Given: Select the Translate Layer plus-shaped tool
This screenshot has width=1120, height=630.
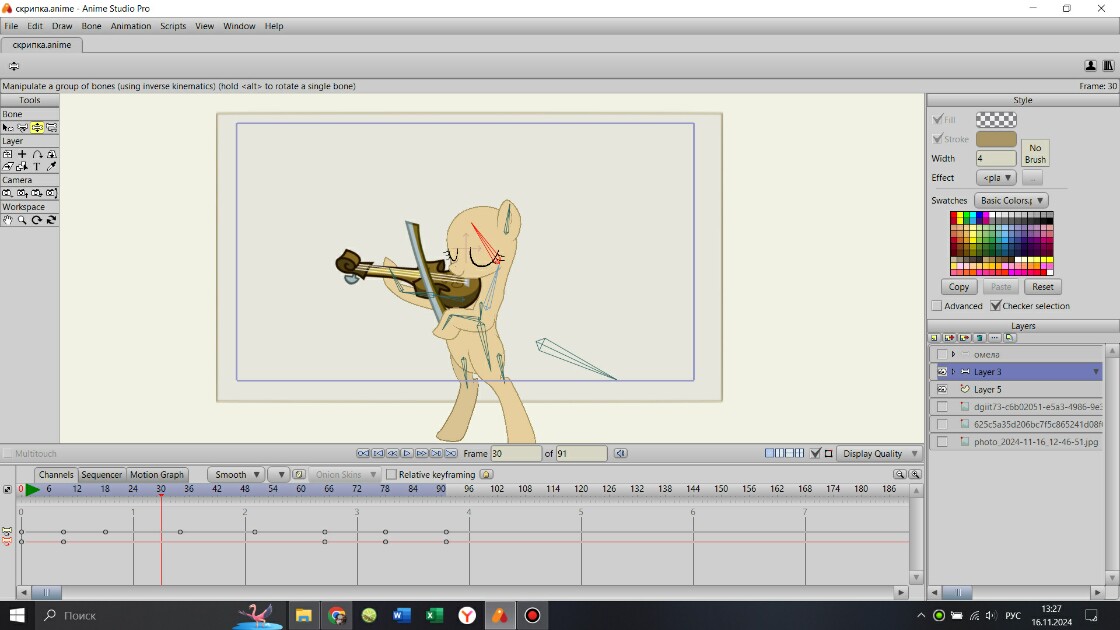Looking at the screenshot, I should click(x=22, y=154).
